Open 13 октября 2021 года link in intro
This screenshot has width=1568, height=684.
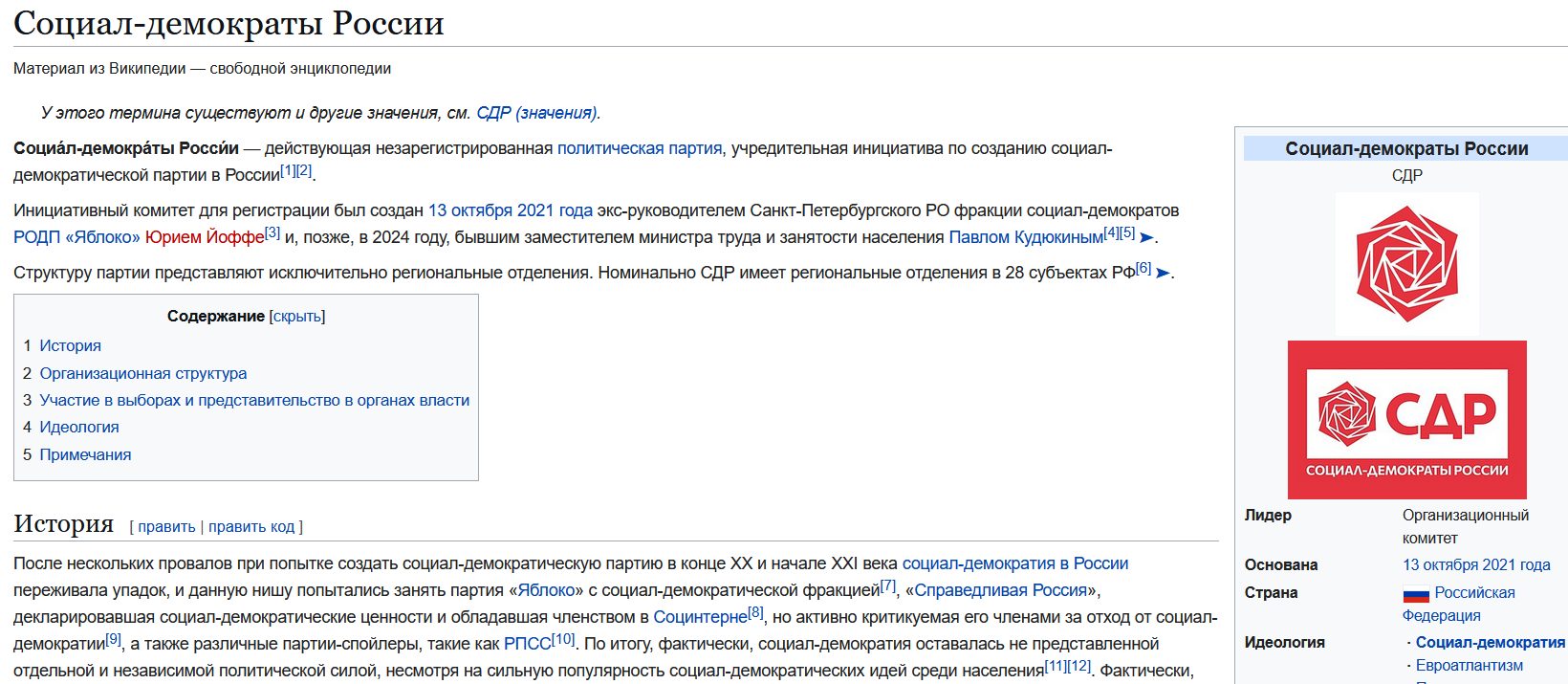(510, 210)
